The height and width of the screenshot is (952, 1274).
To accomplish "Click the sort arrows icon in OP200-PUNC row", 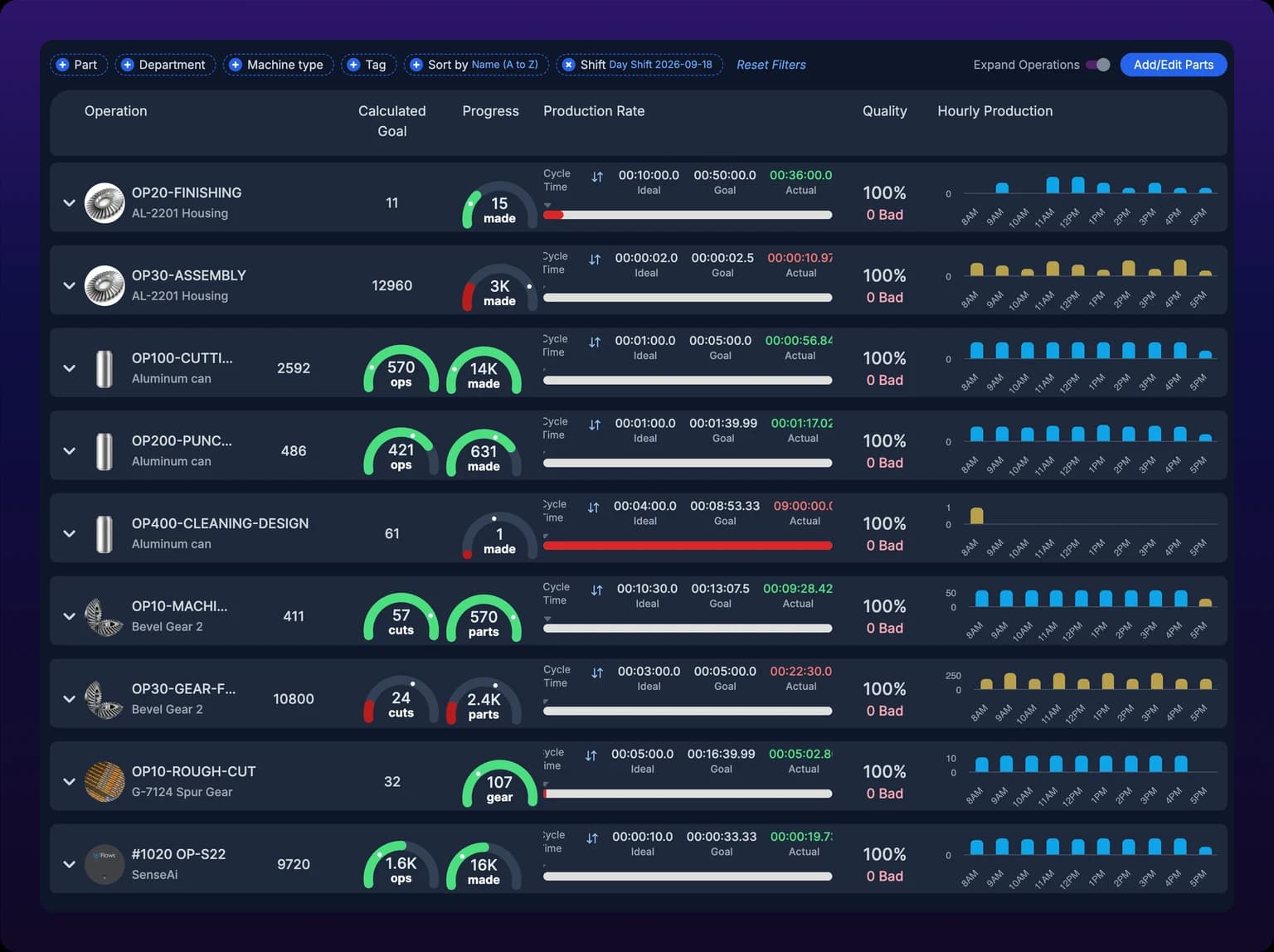I will click(x=595, y=425).
